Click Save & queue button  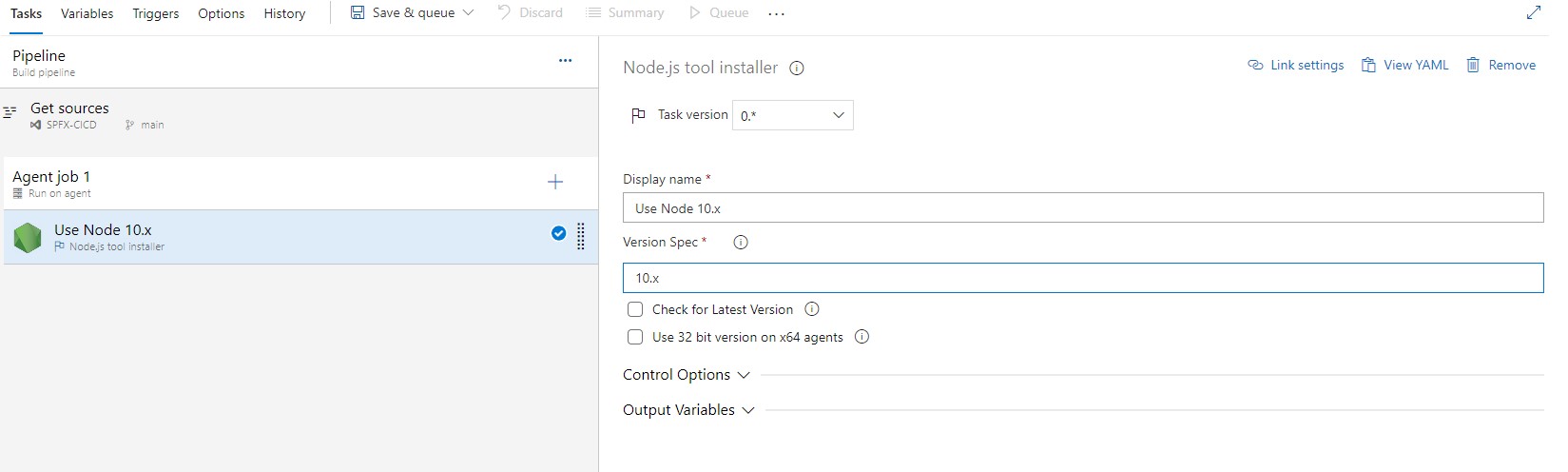pos(403,13)
